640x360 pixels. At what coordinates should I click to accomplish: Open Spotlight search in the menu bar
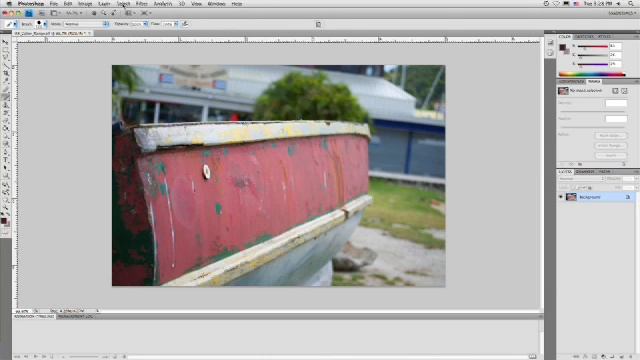click(x=631, y=4)
